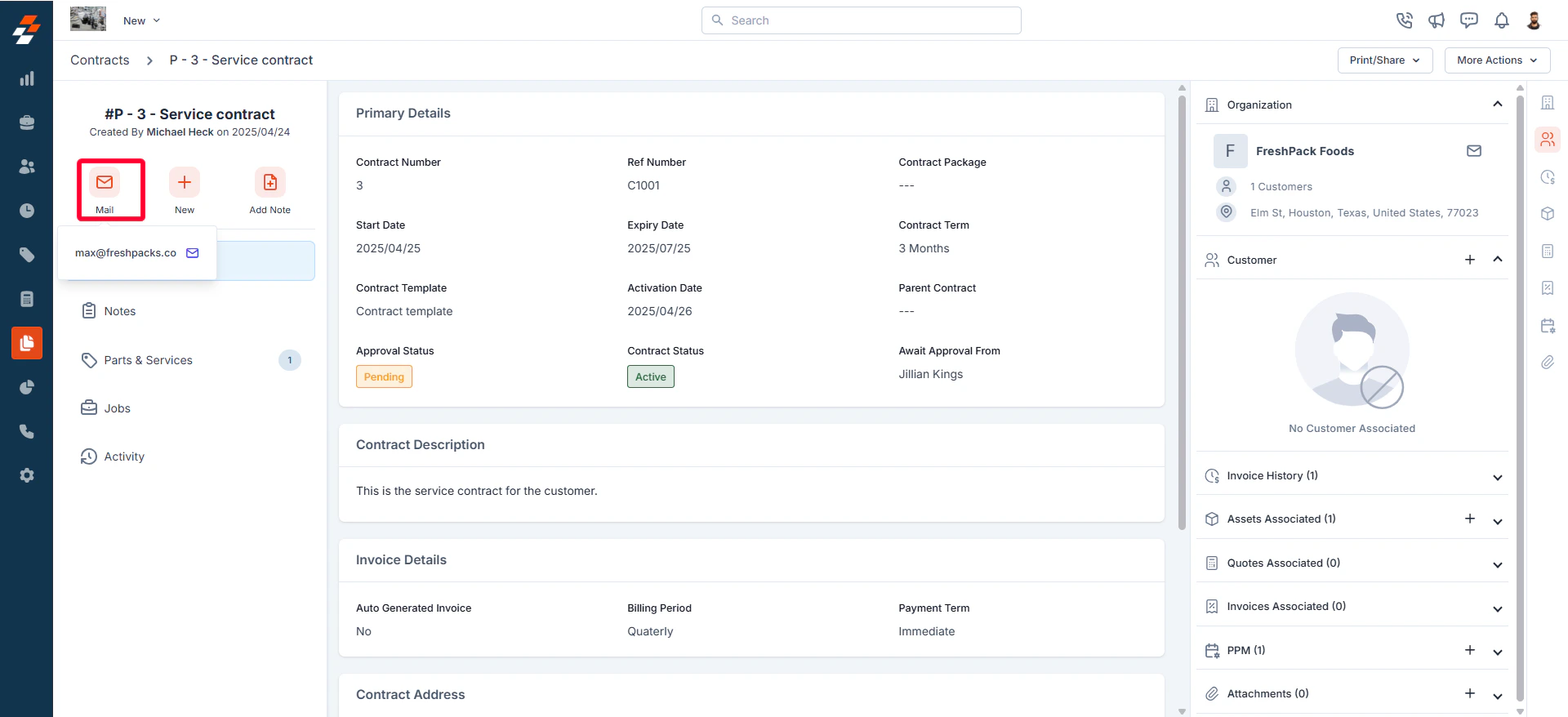This screenshot has height=717, width=1568.
Task: Click the Active contract status badge
Action: [x=651, y=376]
